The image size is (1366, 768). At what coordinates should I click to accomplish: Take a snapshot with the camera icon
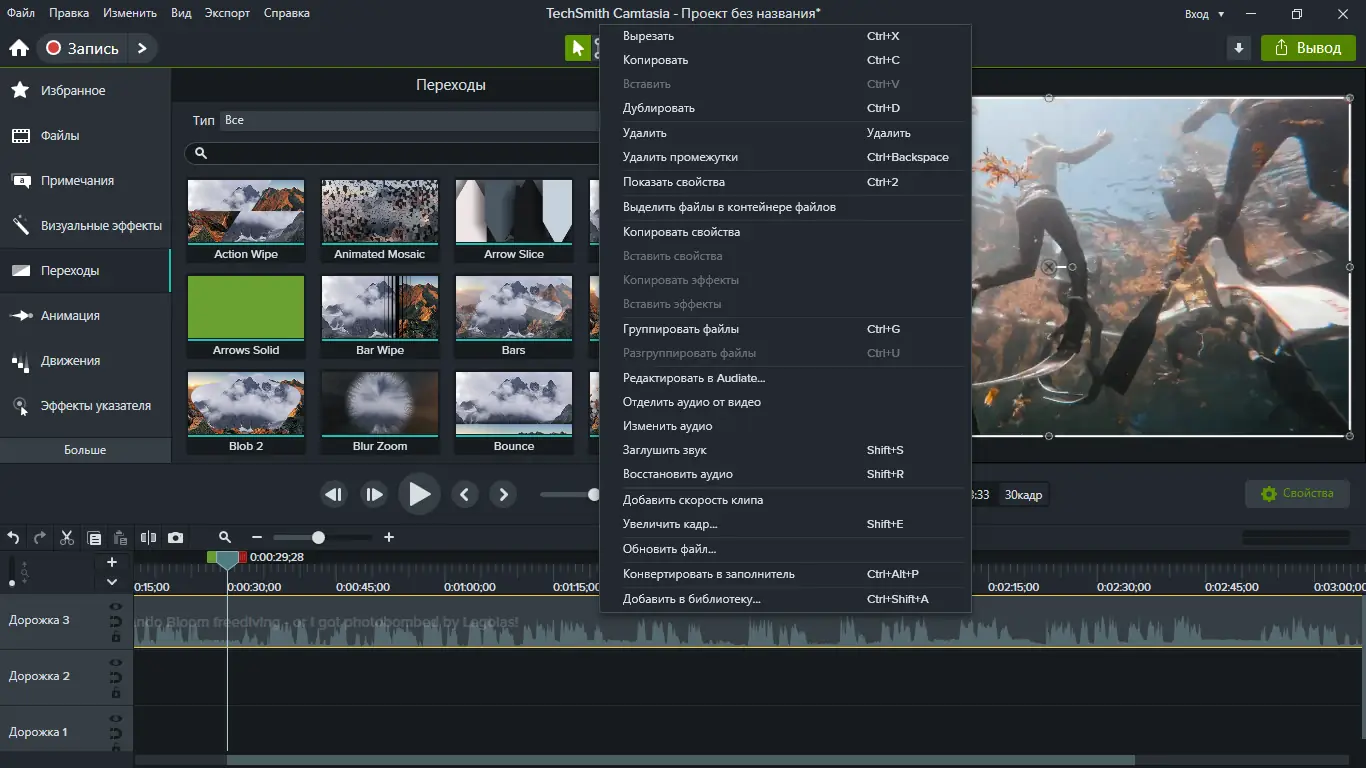176,538
